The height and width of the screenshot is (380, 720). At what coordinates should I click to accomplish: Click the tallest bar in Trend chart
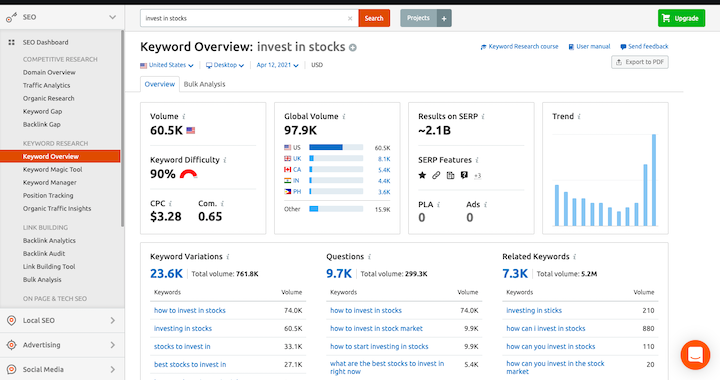(654, 180)
